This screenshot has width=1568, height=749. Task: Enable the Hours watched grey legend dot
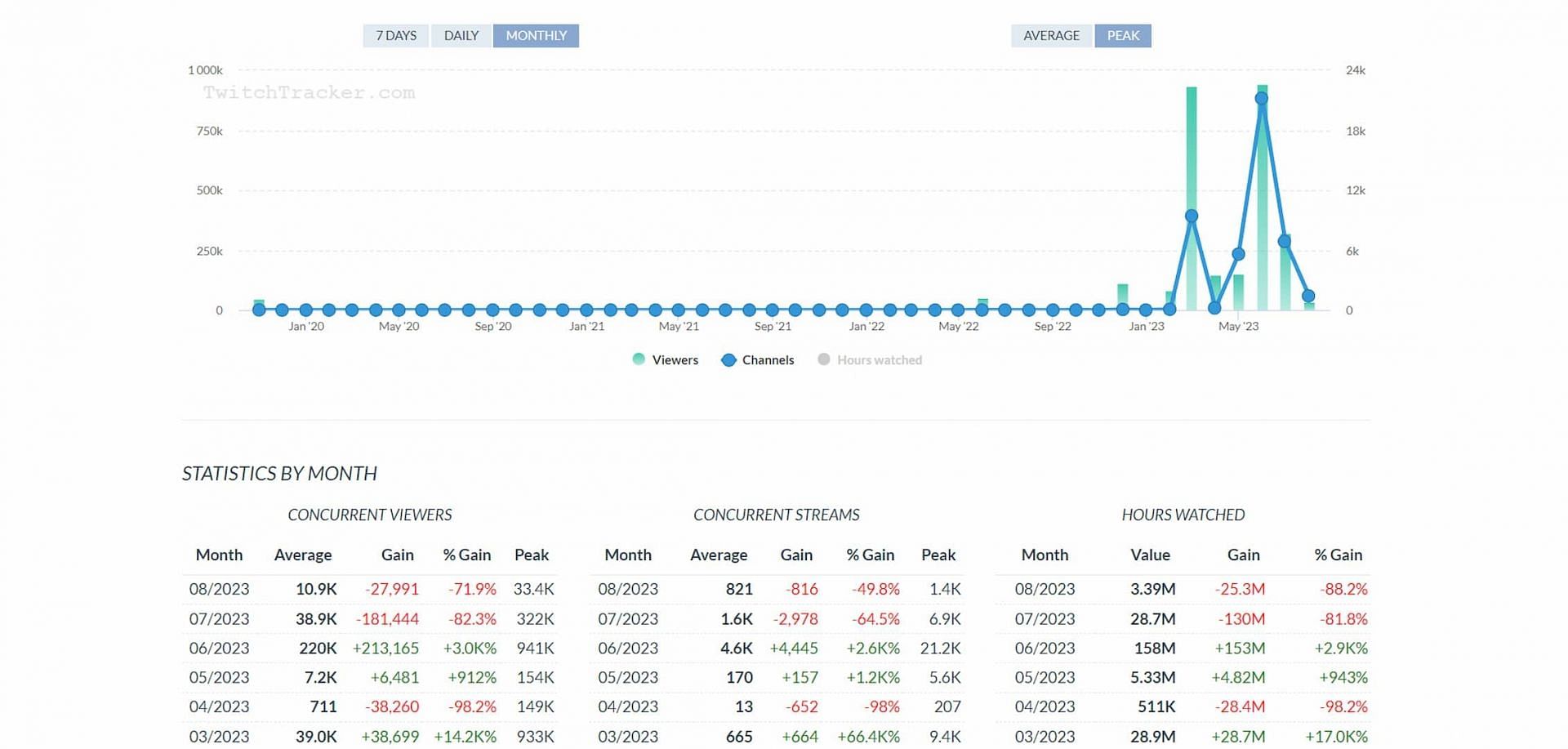(824, 359)
